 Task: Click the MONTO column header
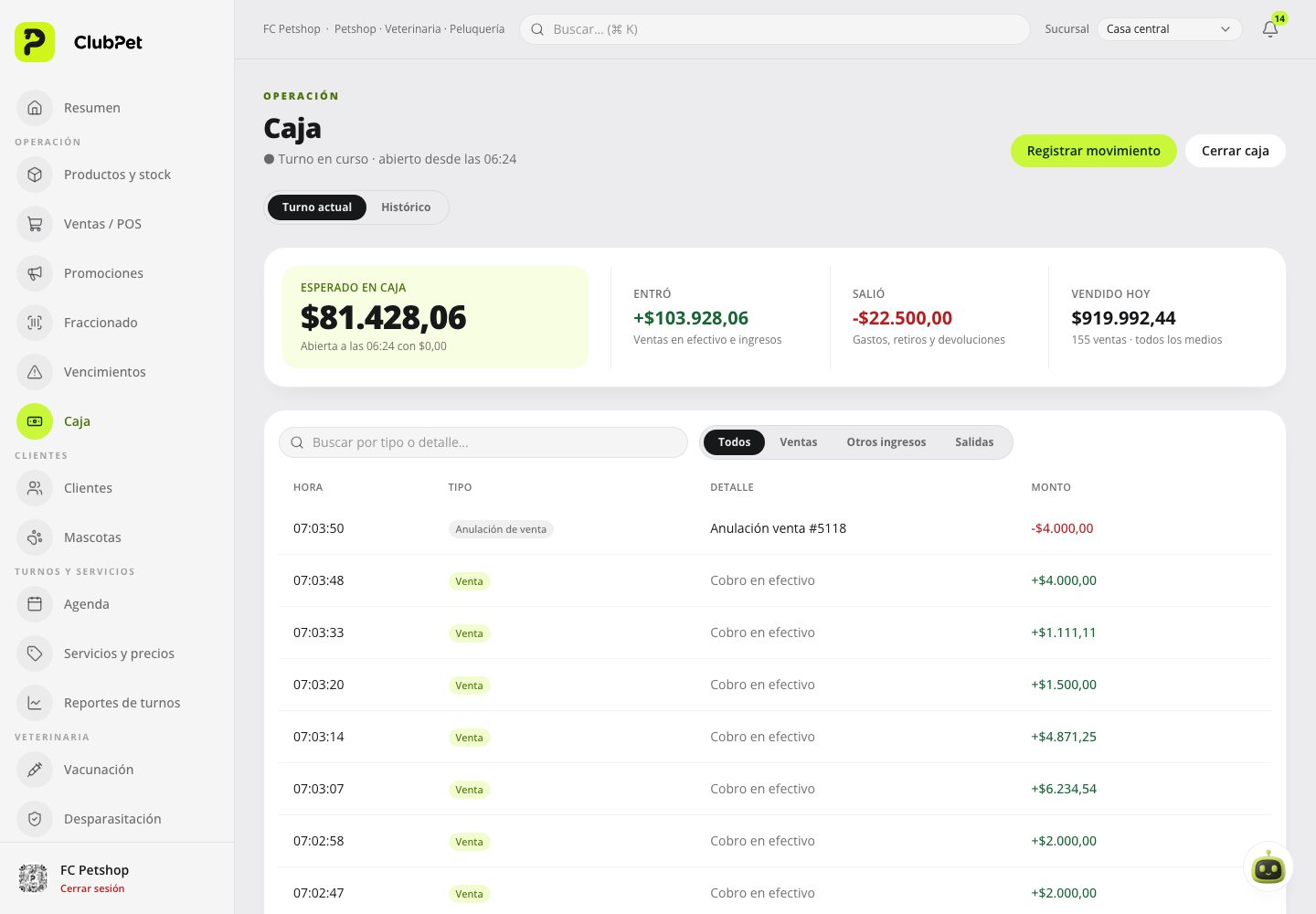point(1051,487)
